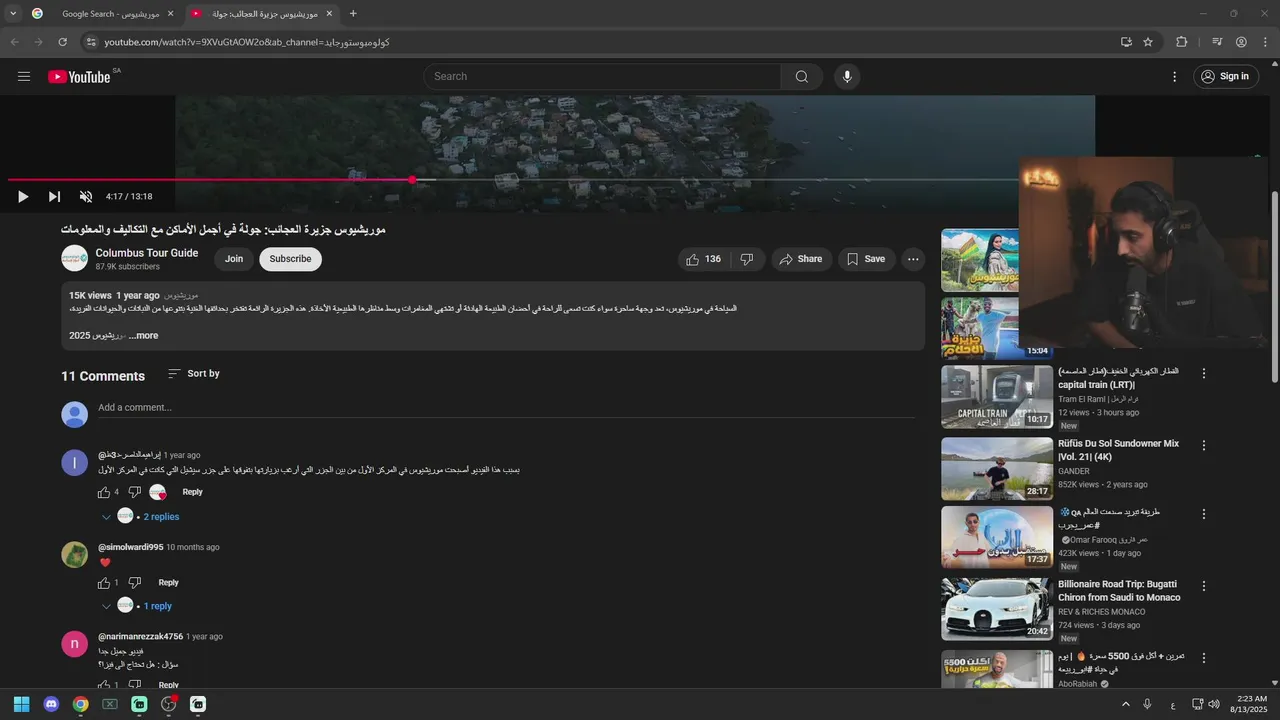
Task: Open tab search dropdown arrow
Action: pyautogui.click(x=13, y=14)
